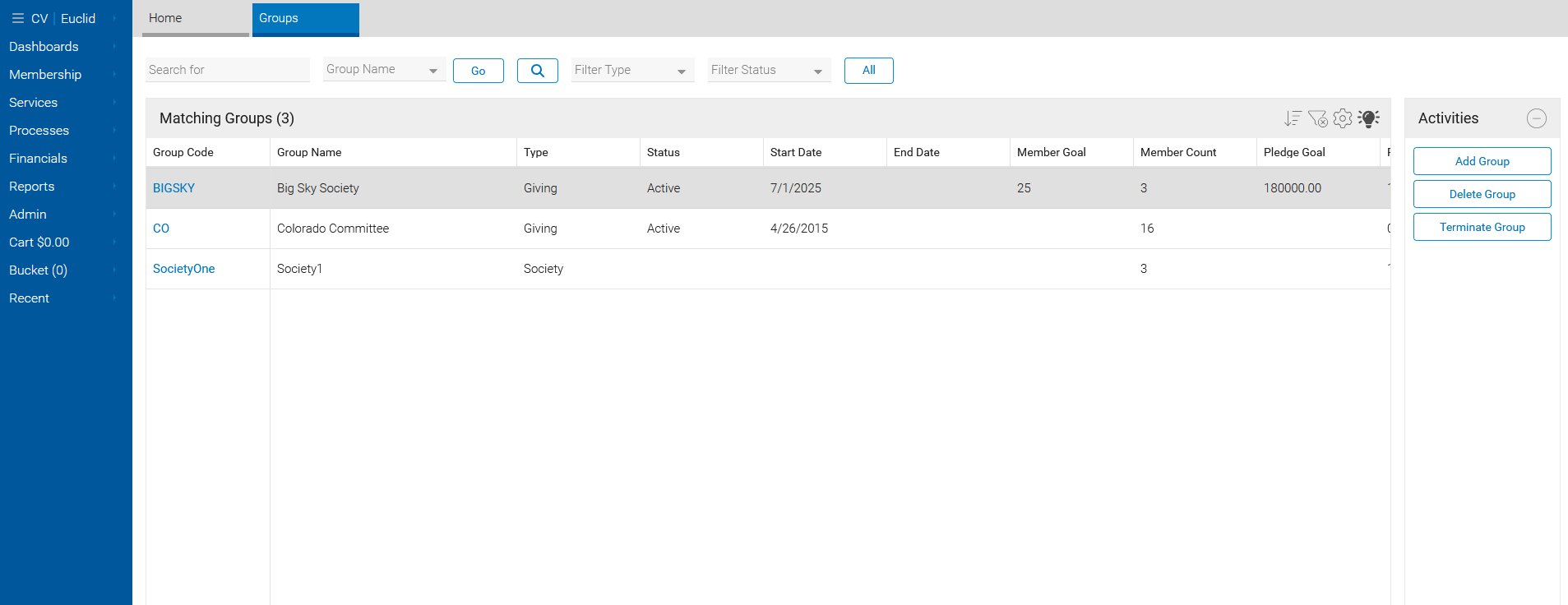Sort by the Pledge Goal column header
1568x605 pixels.
click(1318, 152)
